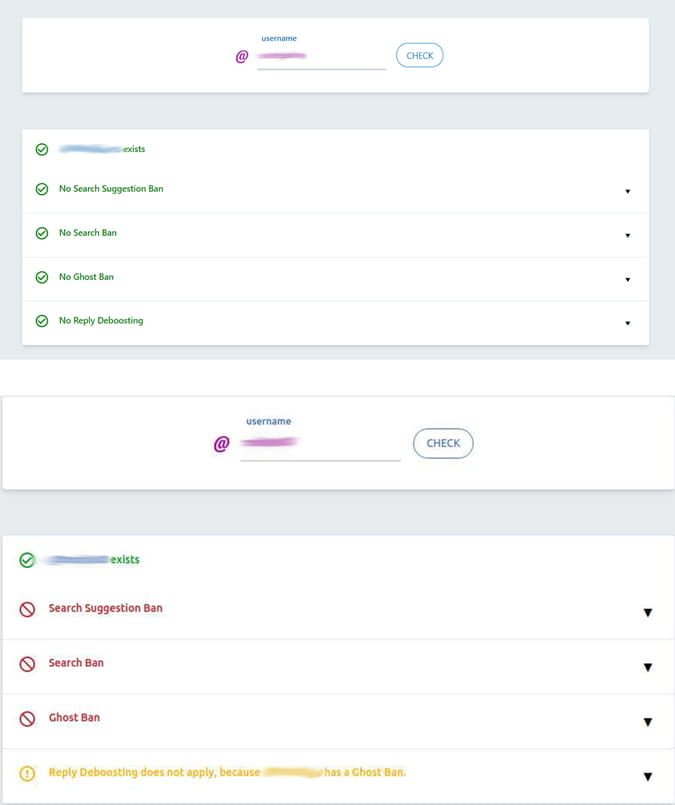Click the prohibition icon beside Search Suggestion Ban
675x805 pixels.
point(26,608)
